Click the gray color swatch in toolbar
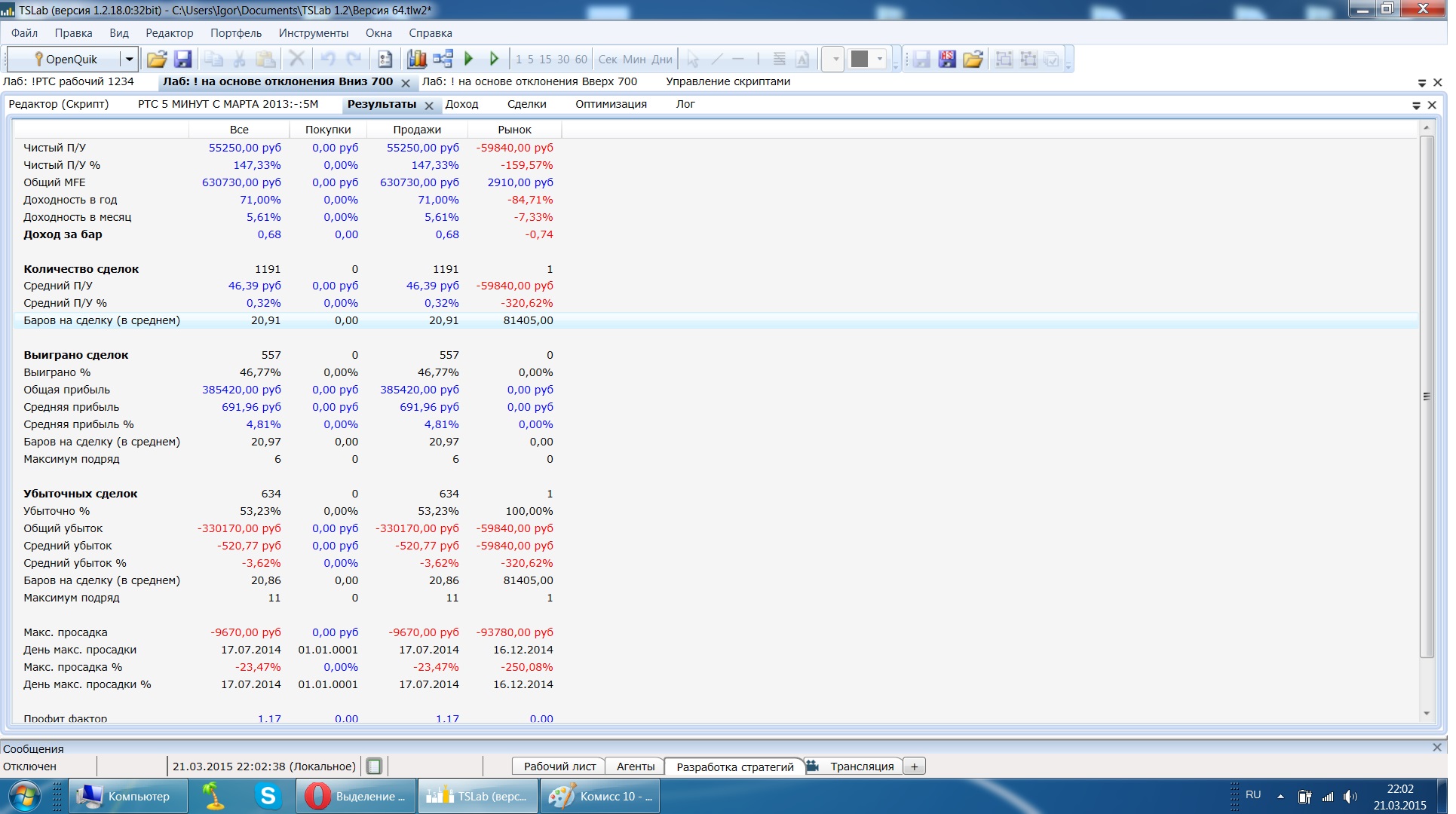The width and height of the screenshot is (1456, 814). (x=860, y=59)
